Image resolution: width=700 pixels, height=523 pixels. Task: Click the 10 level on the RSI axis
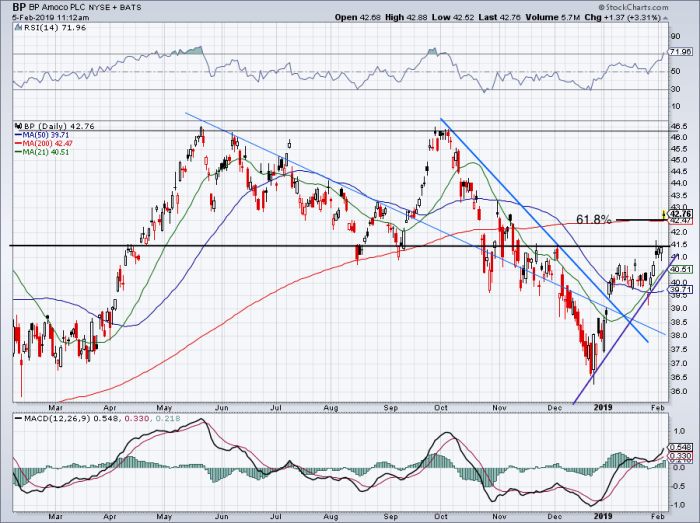click(x=675, y=106)
